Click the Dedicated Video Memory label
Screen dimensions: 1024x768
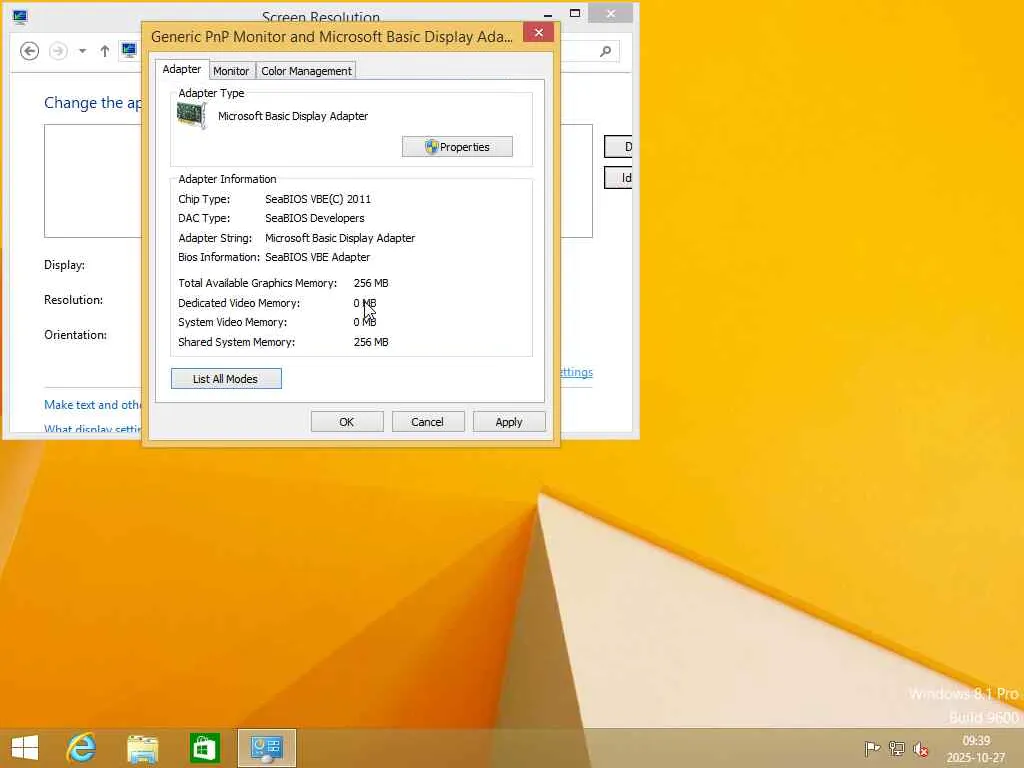(x=239, y=303)
